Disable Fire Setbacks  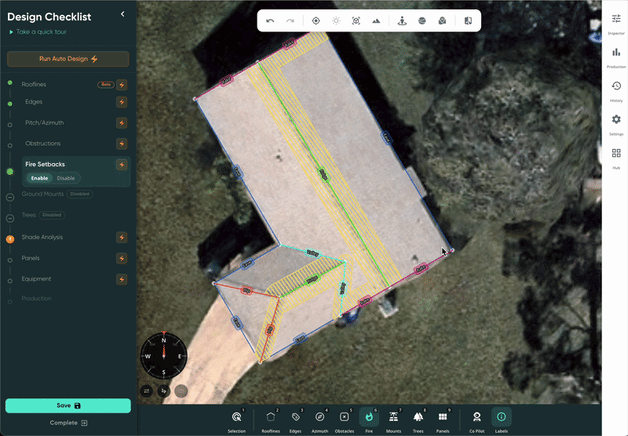click(66, 178)
